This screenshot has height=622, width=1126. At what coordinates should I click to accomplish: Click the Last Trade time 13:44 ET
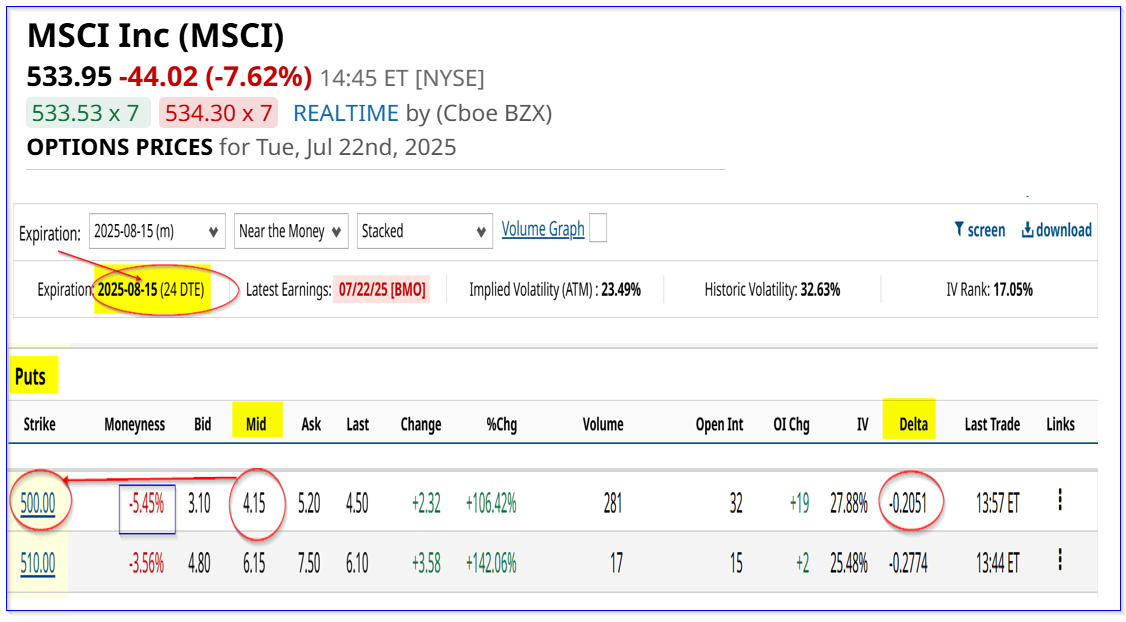click(997, 563)
